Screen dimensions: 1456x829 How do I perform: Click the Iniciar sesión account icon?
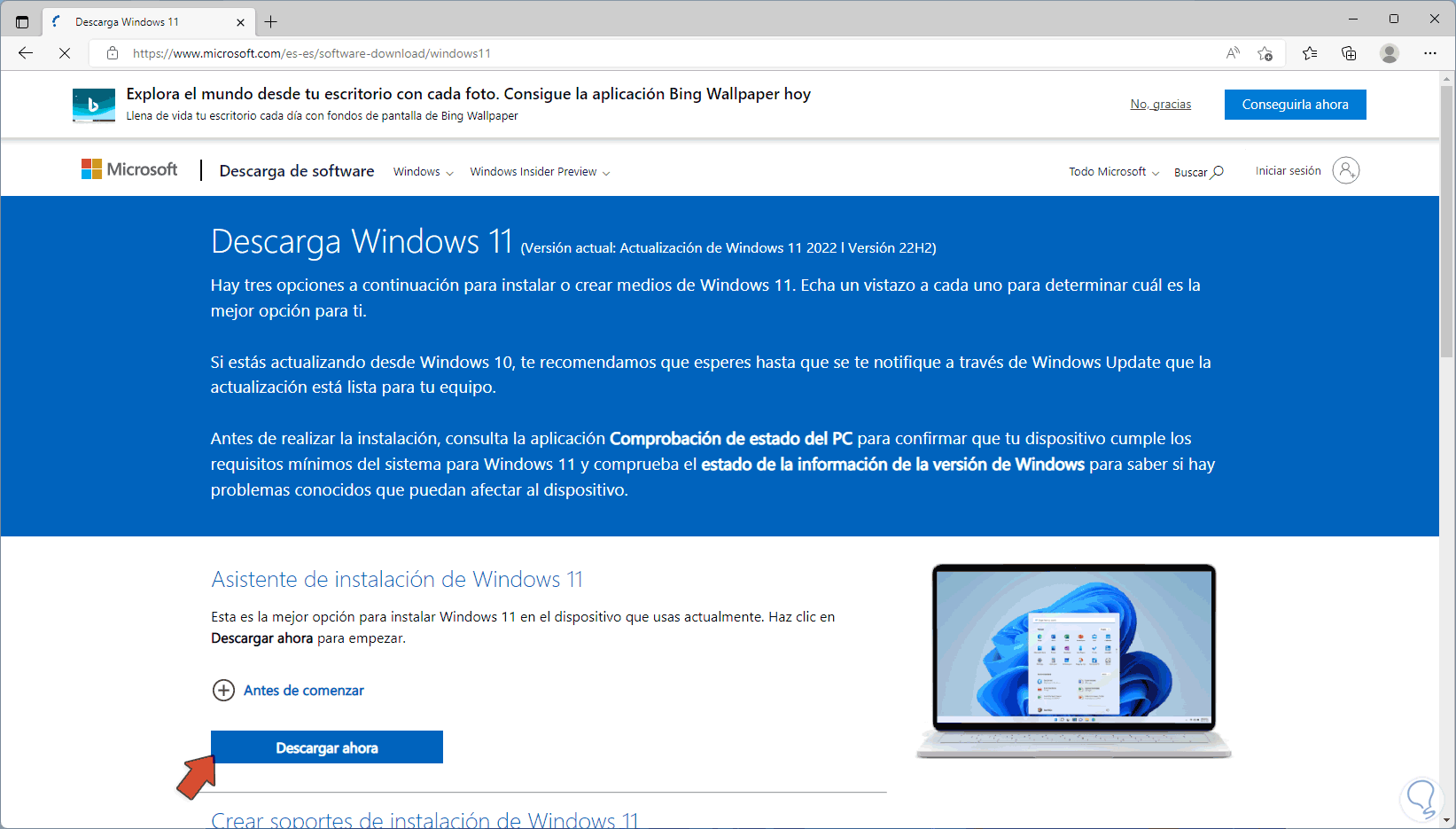coord(1345,170)
